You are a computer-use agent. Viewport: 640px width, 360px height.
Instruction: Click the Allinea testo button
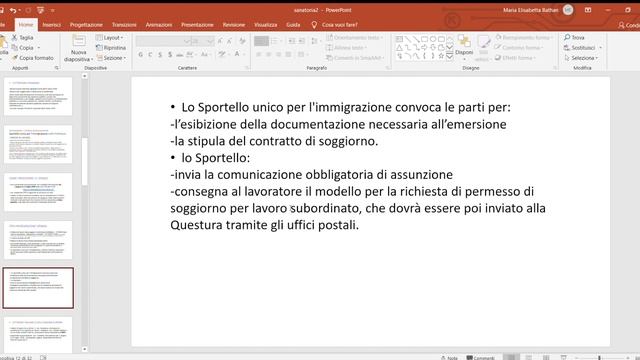point(346,48)
